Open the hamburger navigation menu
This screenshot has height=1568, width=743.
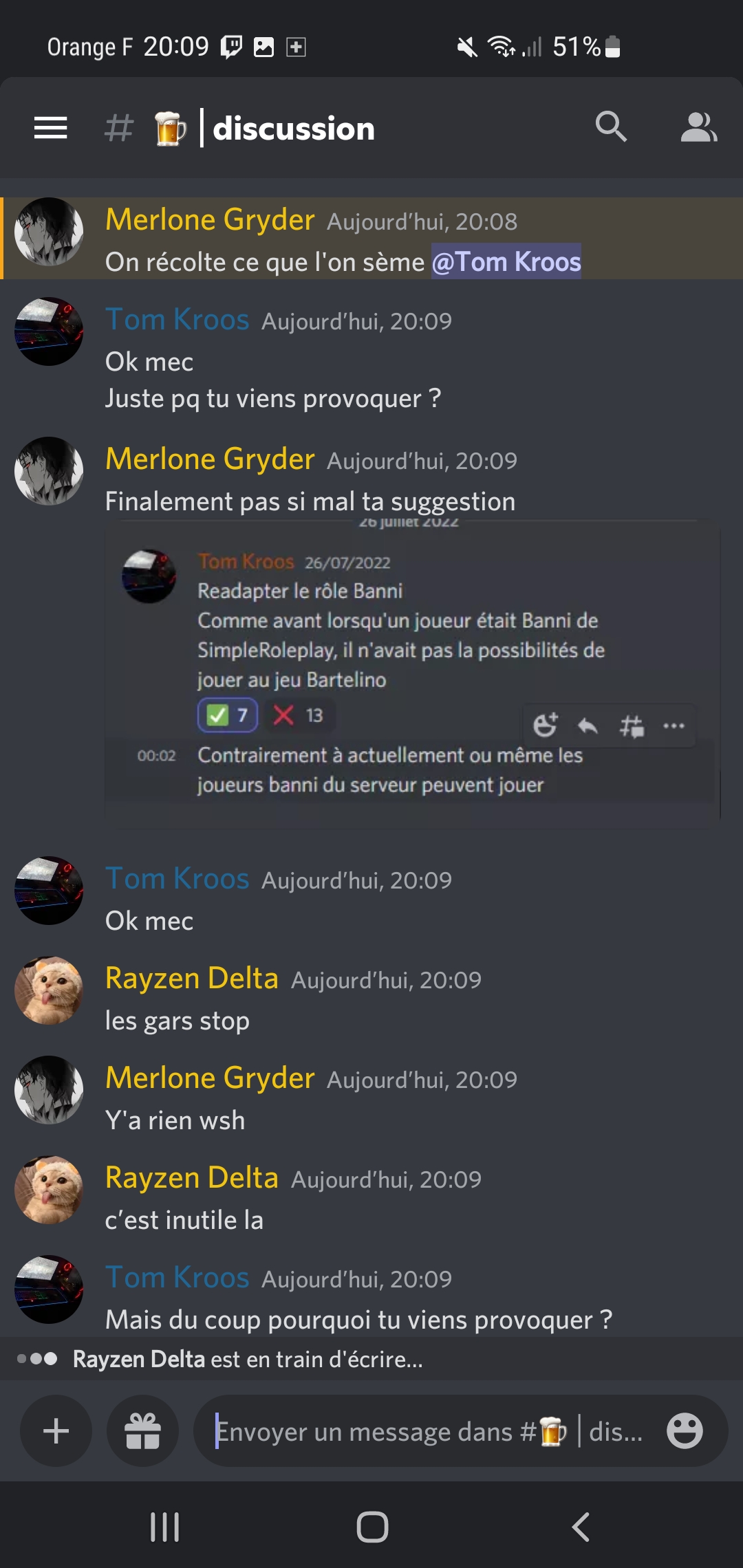[x=51, y=128]
